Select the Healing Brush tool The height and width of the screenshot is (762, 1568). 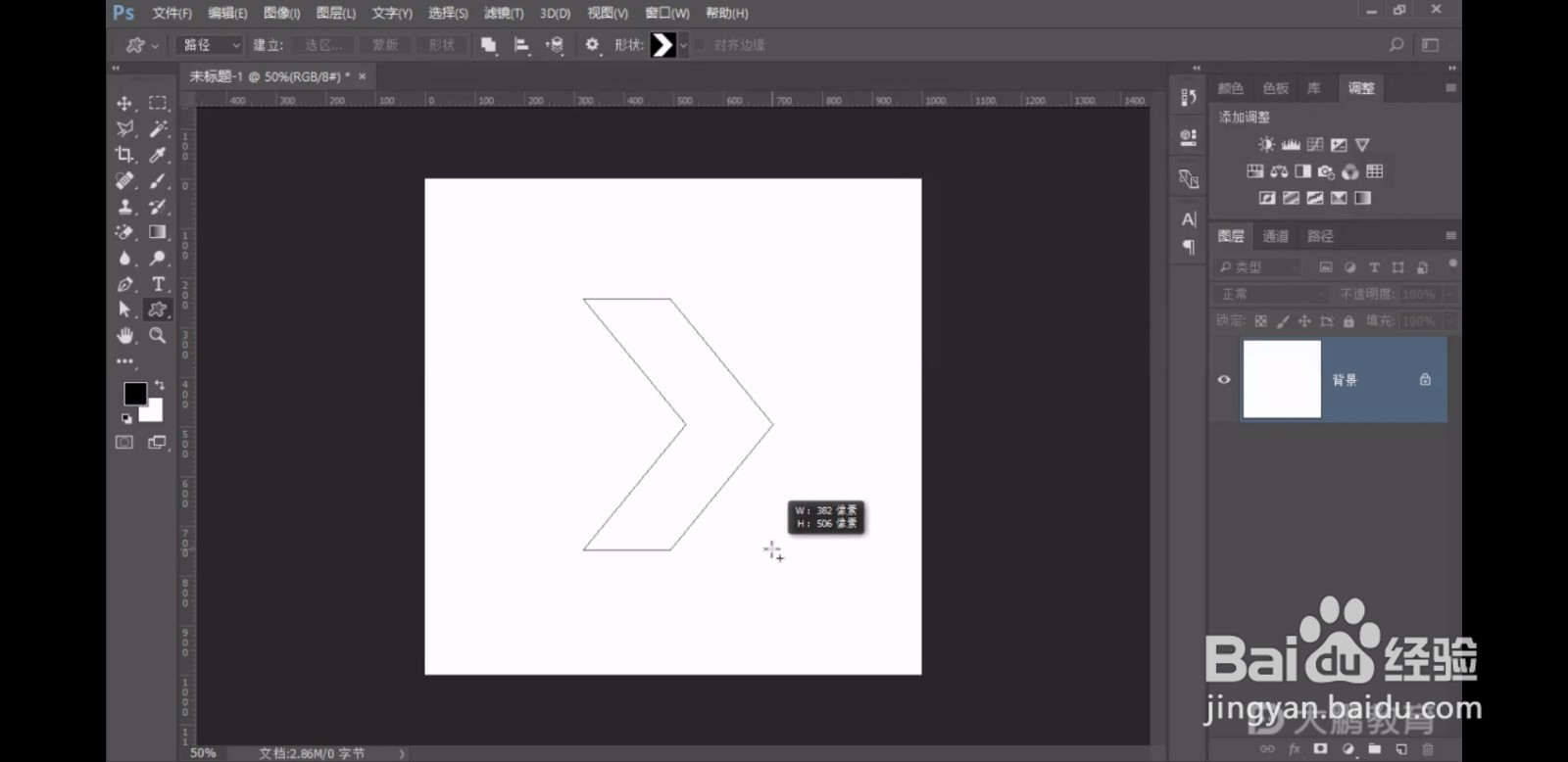(124, 180)
